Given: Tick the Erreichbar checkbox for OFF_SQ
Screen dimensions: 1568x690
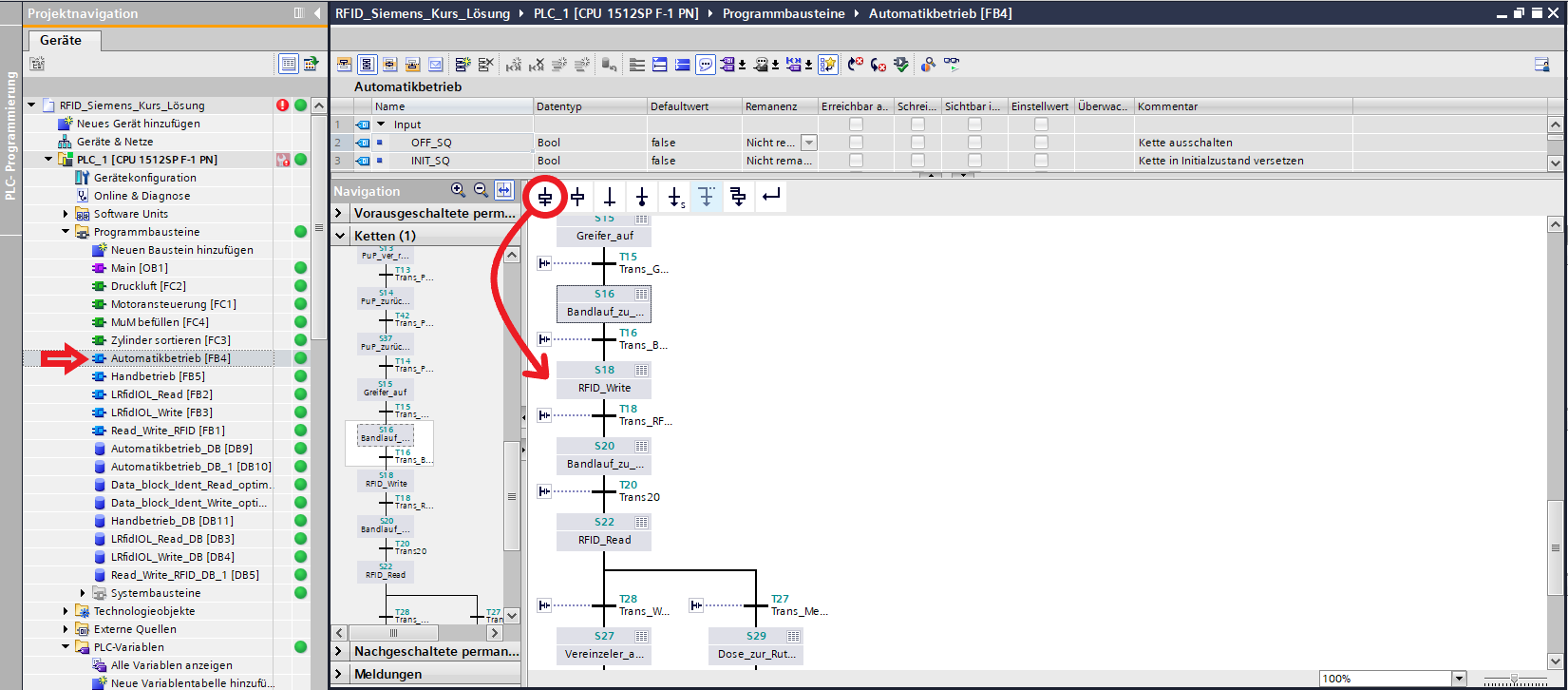Looking at the screenshot, I should coord(856,143).
